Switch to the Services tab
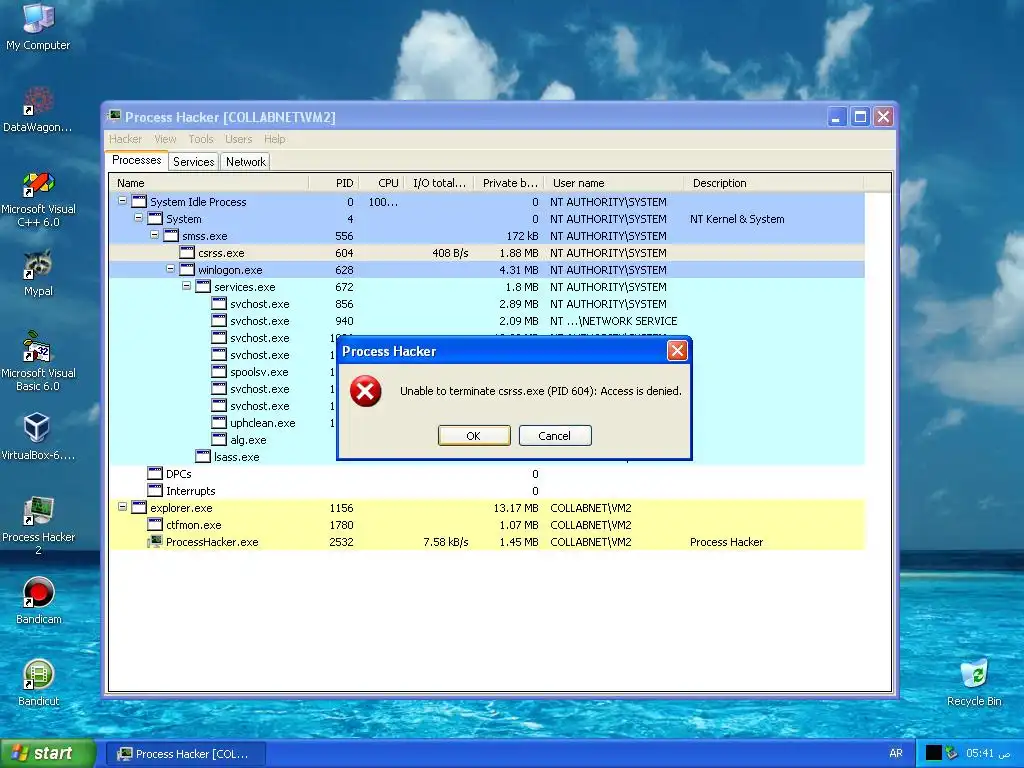This screenshot has height=768, width=1024. tap(193, 162)
